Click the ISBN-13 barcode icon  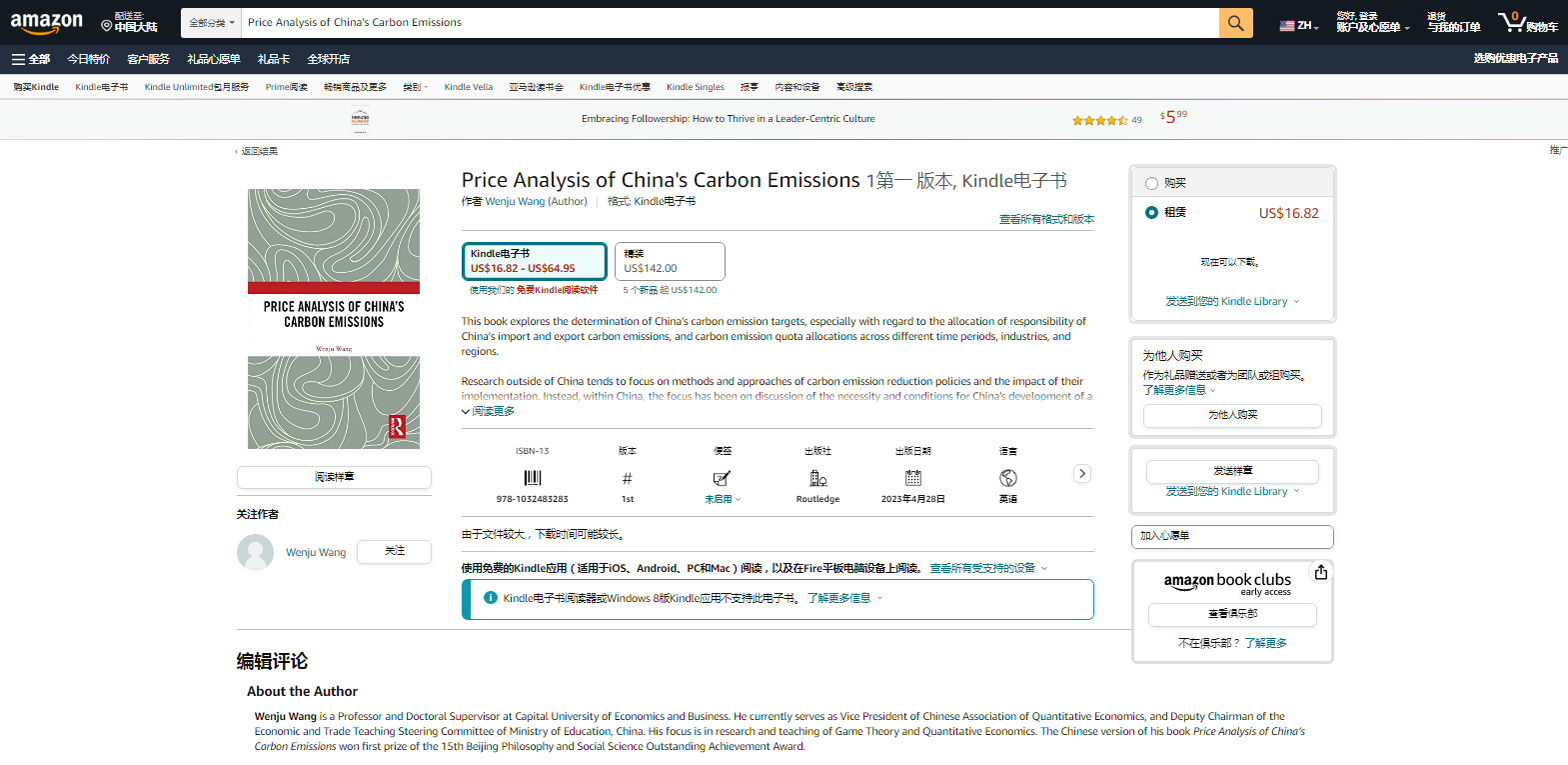533,478
